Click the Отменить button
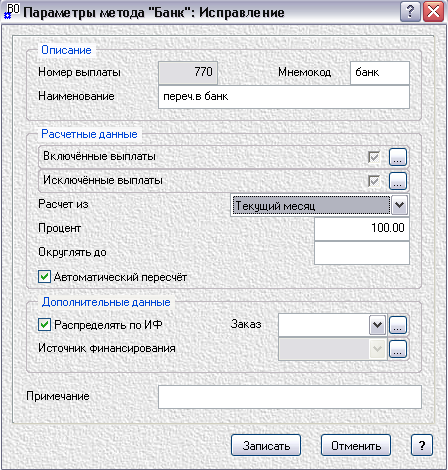This screenshot has height=470, width=448. pos(356,445)
